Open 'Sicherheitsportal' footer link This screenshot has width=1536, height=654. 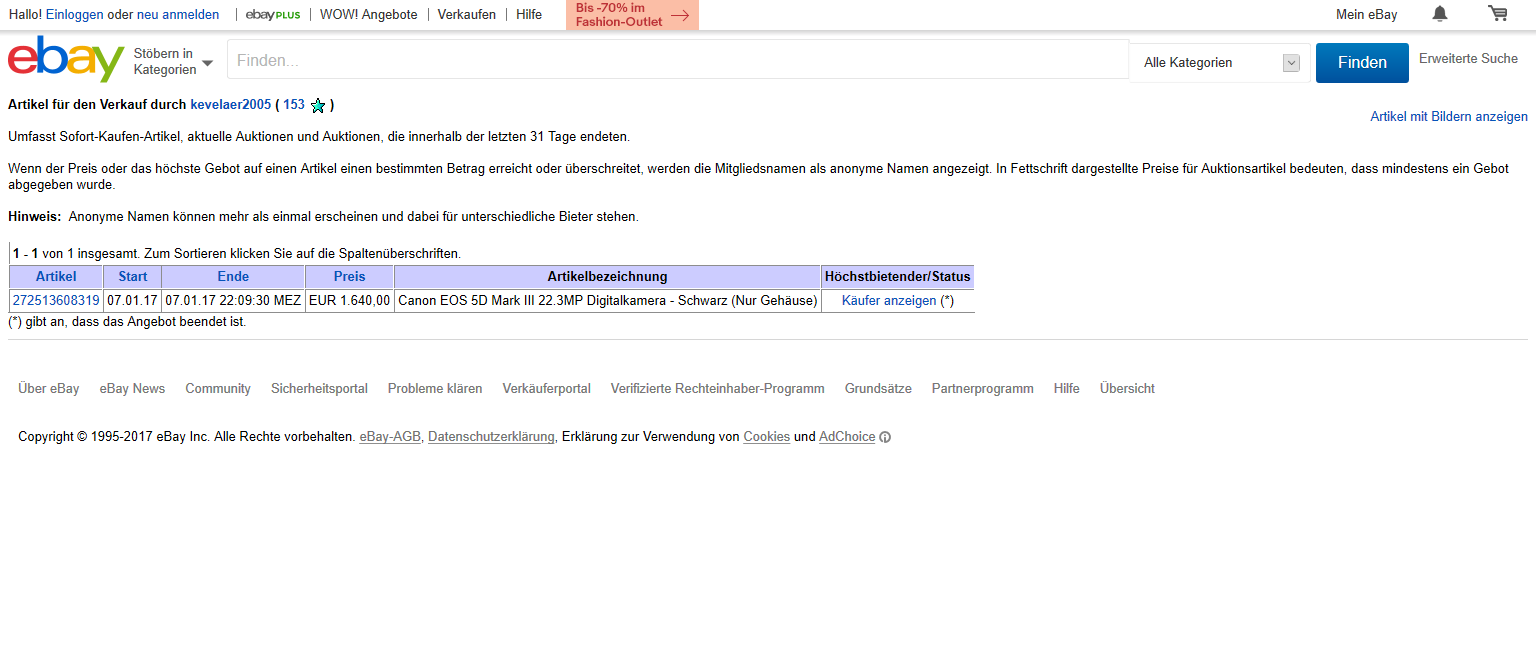tap(319, 389)
